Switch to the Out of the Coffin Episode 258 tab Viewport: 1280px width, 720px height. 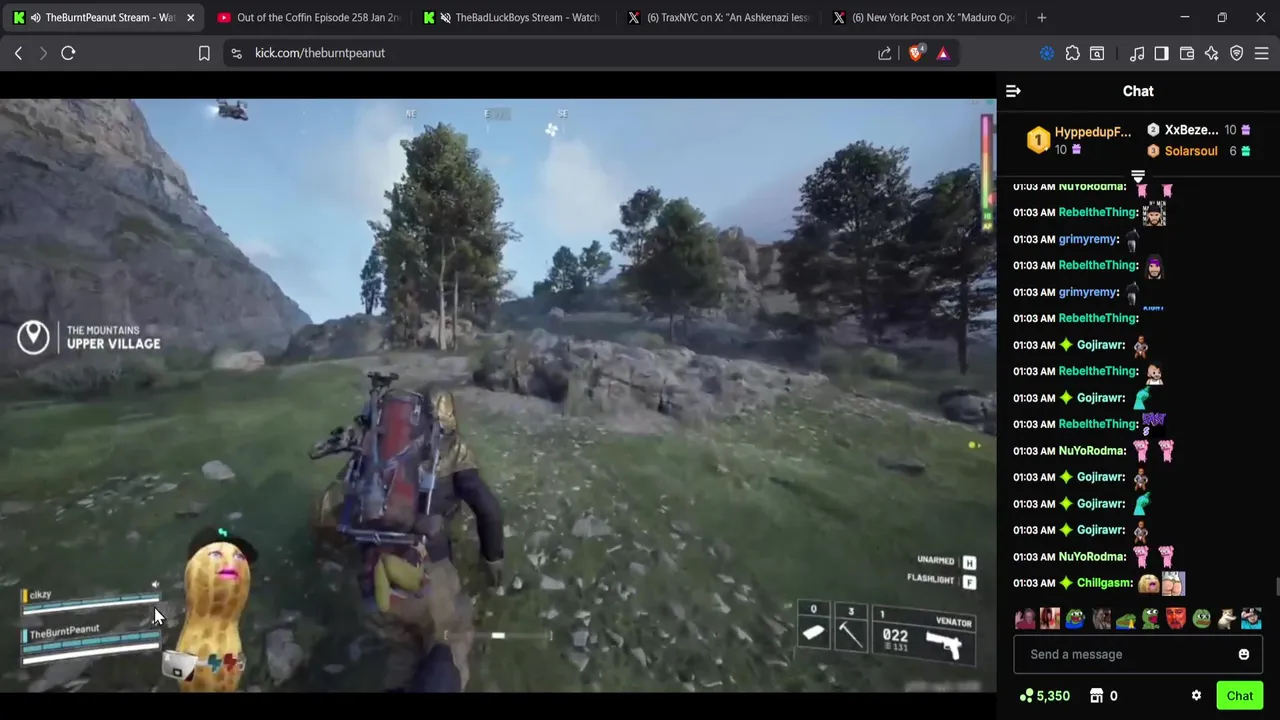coord(308,17)
